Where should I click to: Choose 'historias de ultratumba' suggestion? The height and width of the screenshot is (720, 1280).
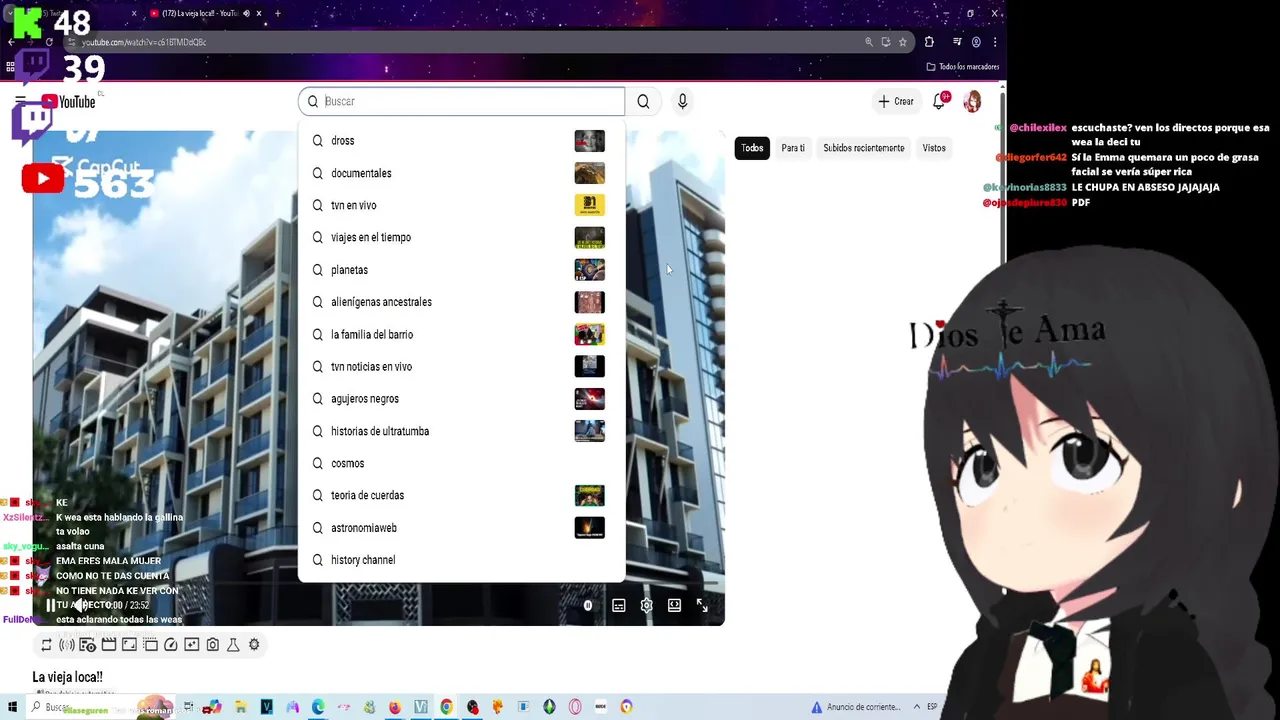point(461,431)
